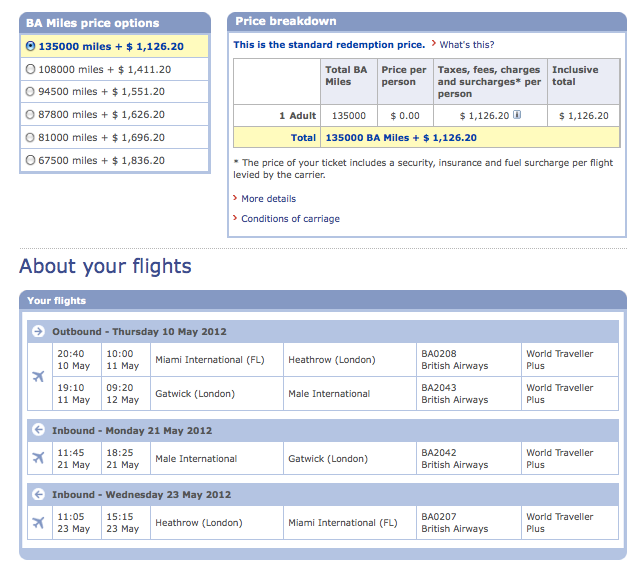Click the airplane icon for outbound flights
Screen dimensions: 638x567
tap(38, 376)
